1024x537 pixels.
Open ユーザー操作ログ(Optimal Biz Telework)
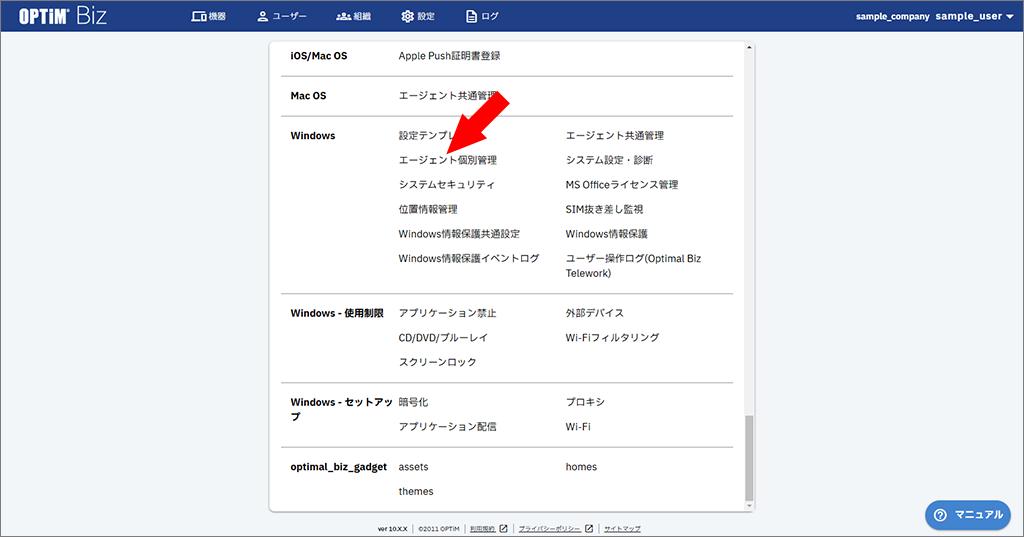point(633,266)
